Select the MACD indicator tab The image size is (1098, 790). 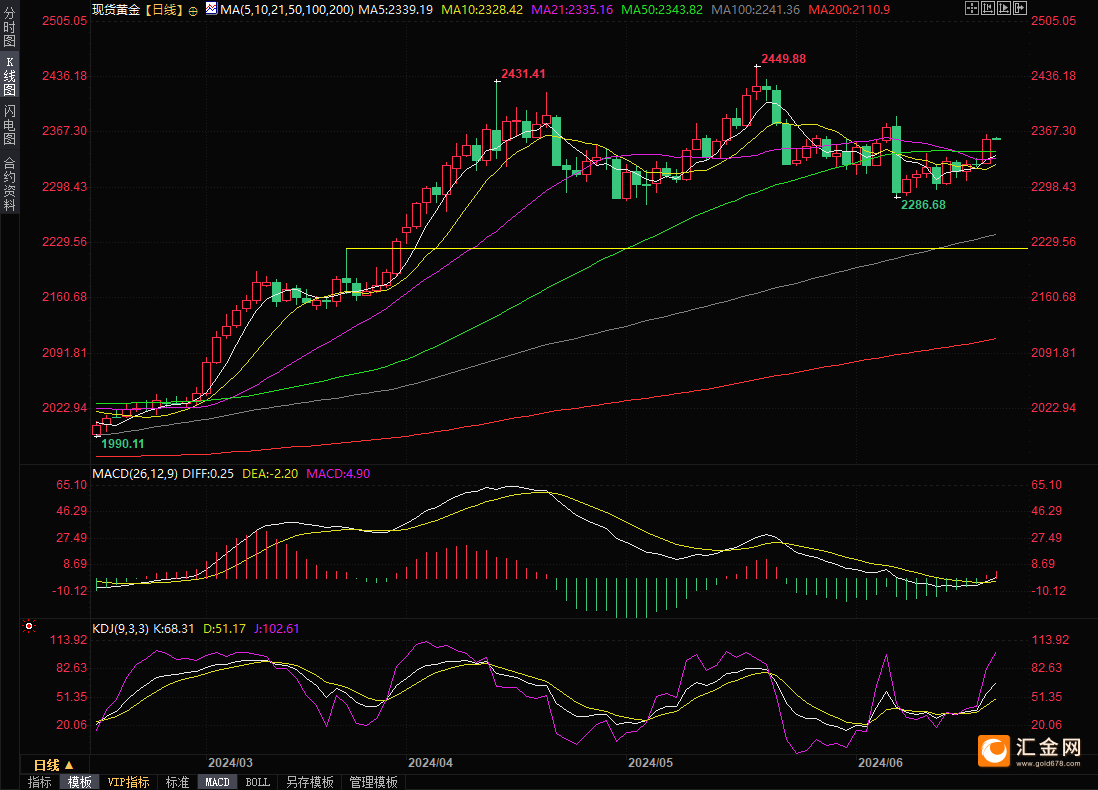point(217,782)
